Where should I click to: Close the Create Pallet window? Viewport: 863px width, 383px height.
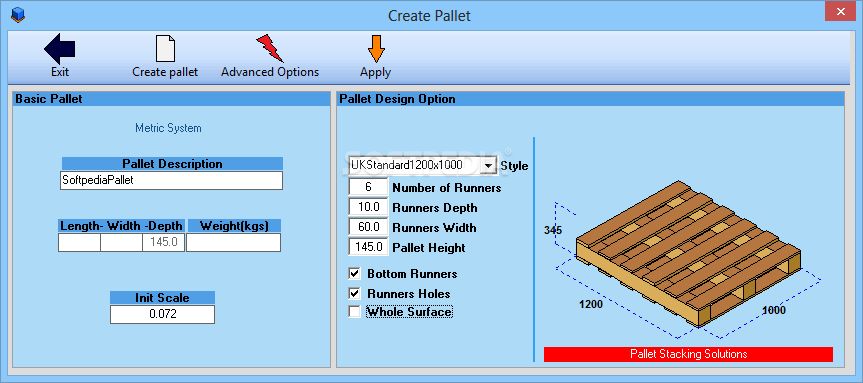point(840,11)
